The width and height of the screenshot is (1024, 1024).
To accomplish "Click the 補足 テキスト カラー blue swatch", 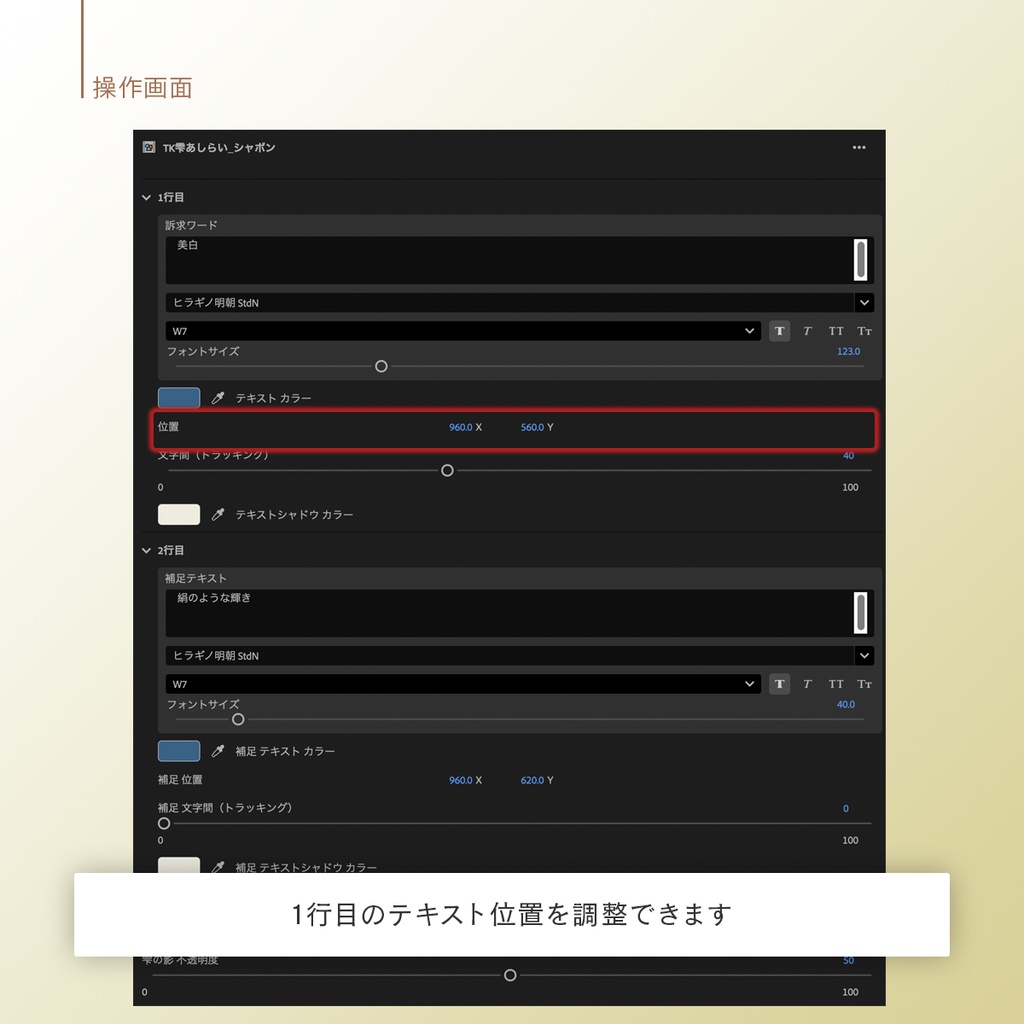I will [179, 751].
